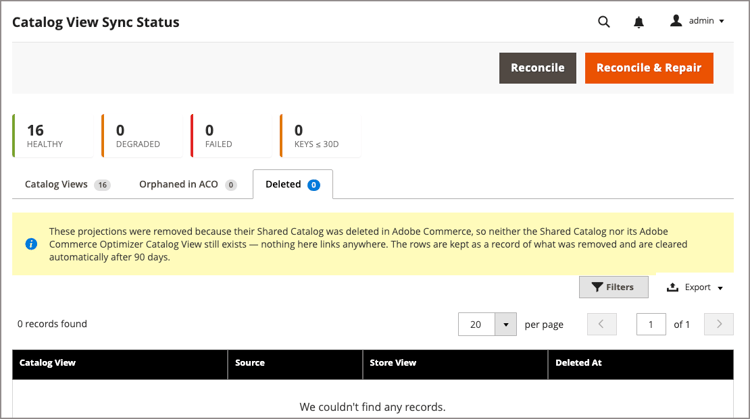Viewport: 750px width, 419px height.
Task: Switch to the Orphaned in ACO tab
Action: pos(188,185)
